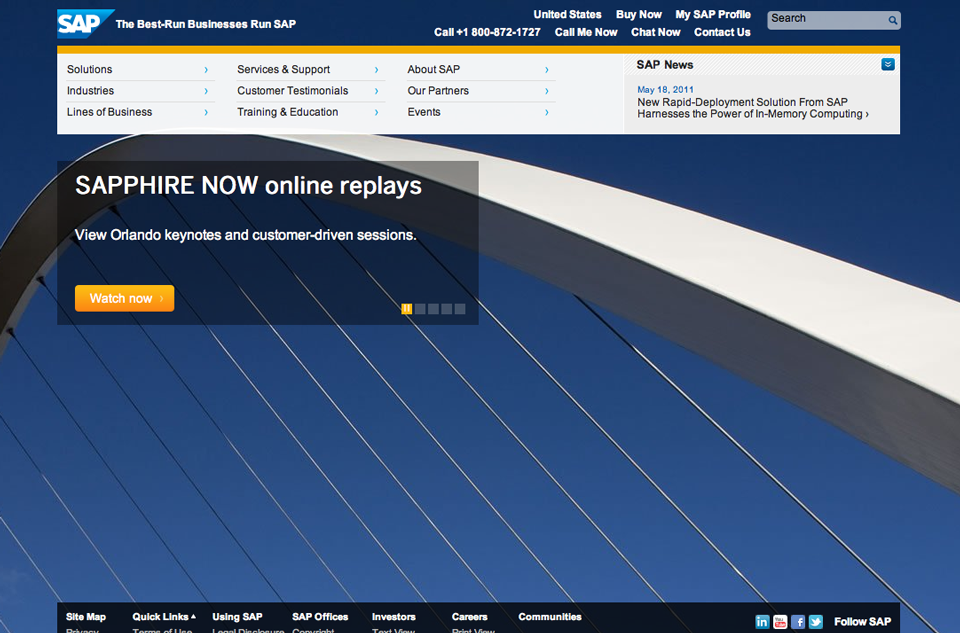Screen dimensions: 960x633
Task: Open SAP's Facebook page icon
Action: click(x=798, y=622)
